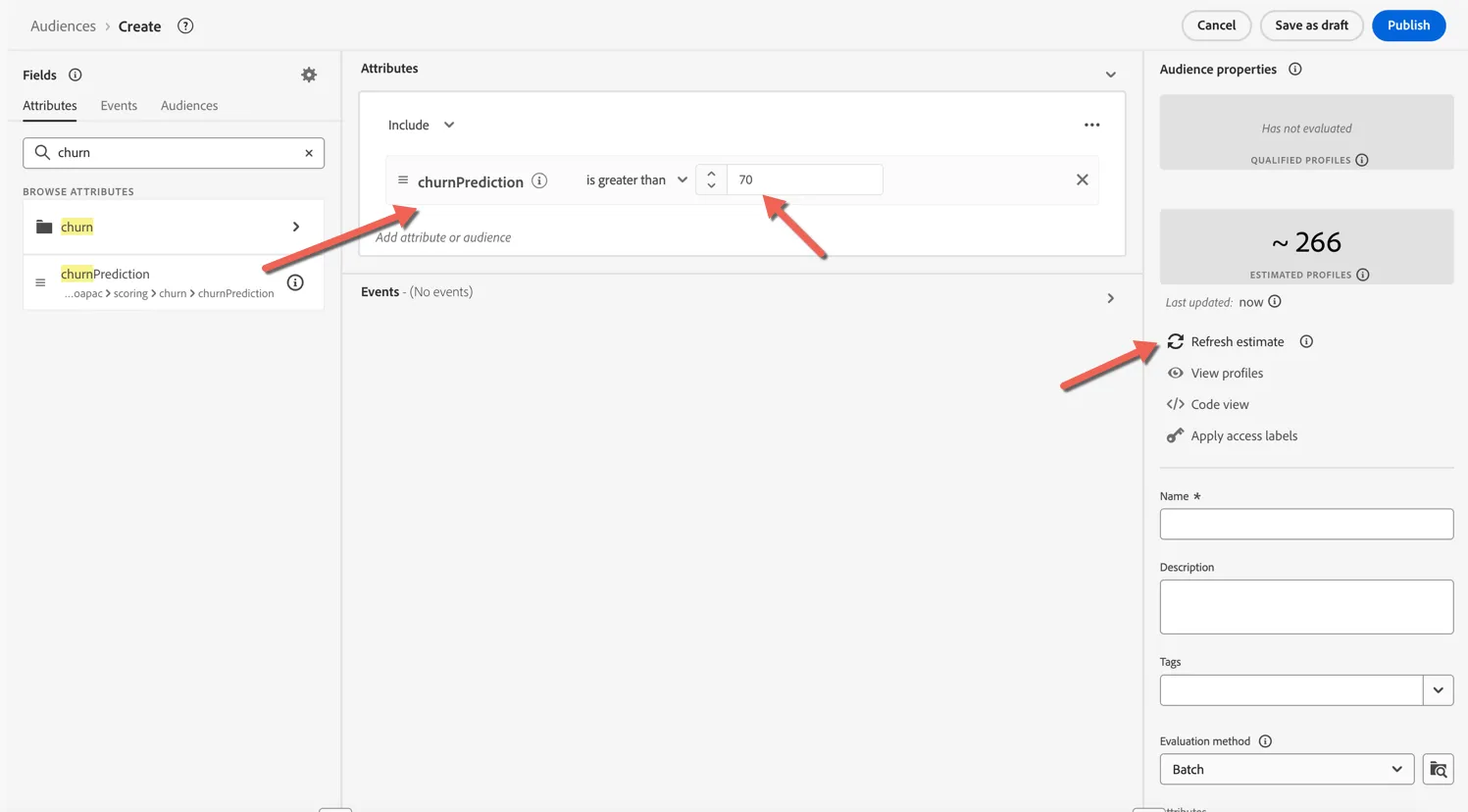The image size is (1468, 812).
Task: Open View profiles
Action: tap(1215, 373)
